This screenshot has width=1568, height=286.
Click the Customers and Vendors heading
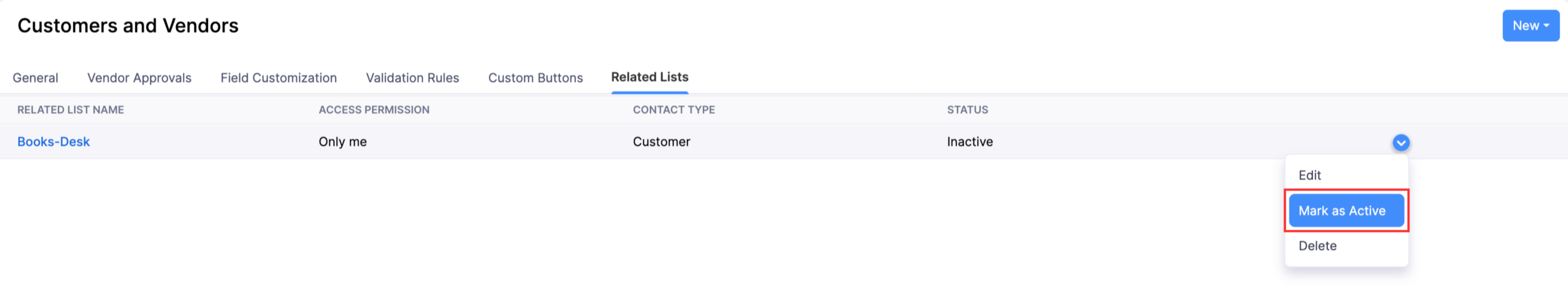tap(128, 25)
